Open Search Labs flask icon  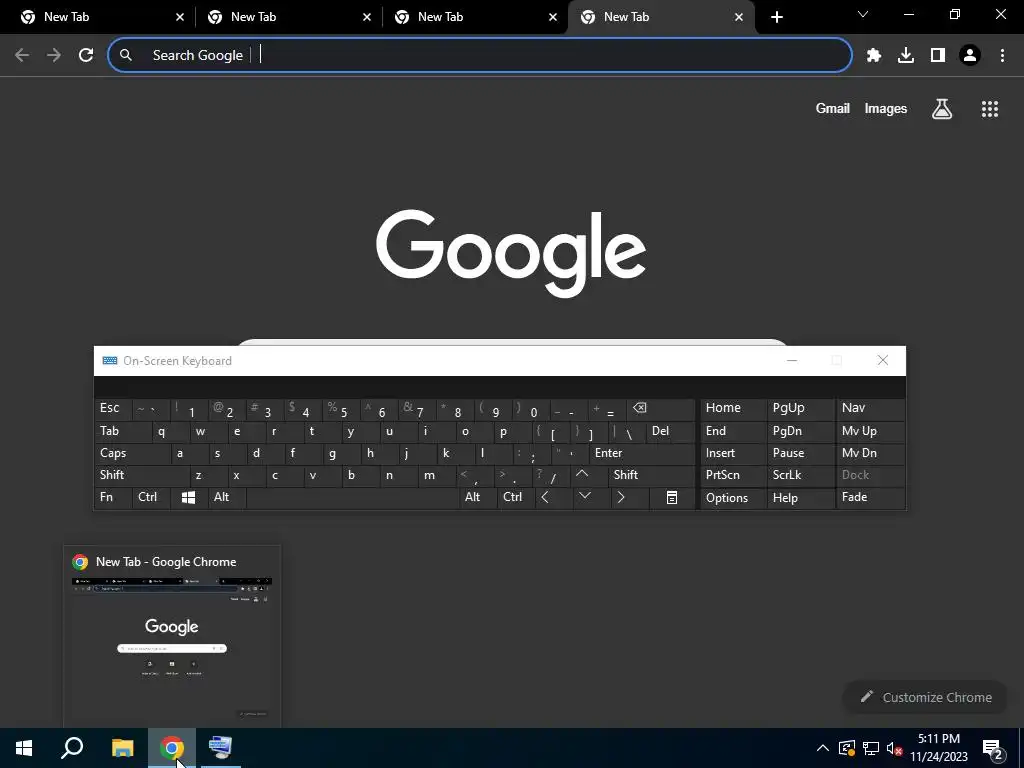942,109
